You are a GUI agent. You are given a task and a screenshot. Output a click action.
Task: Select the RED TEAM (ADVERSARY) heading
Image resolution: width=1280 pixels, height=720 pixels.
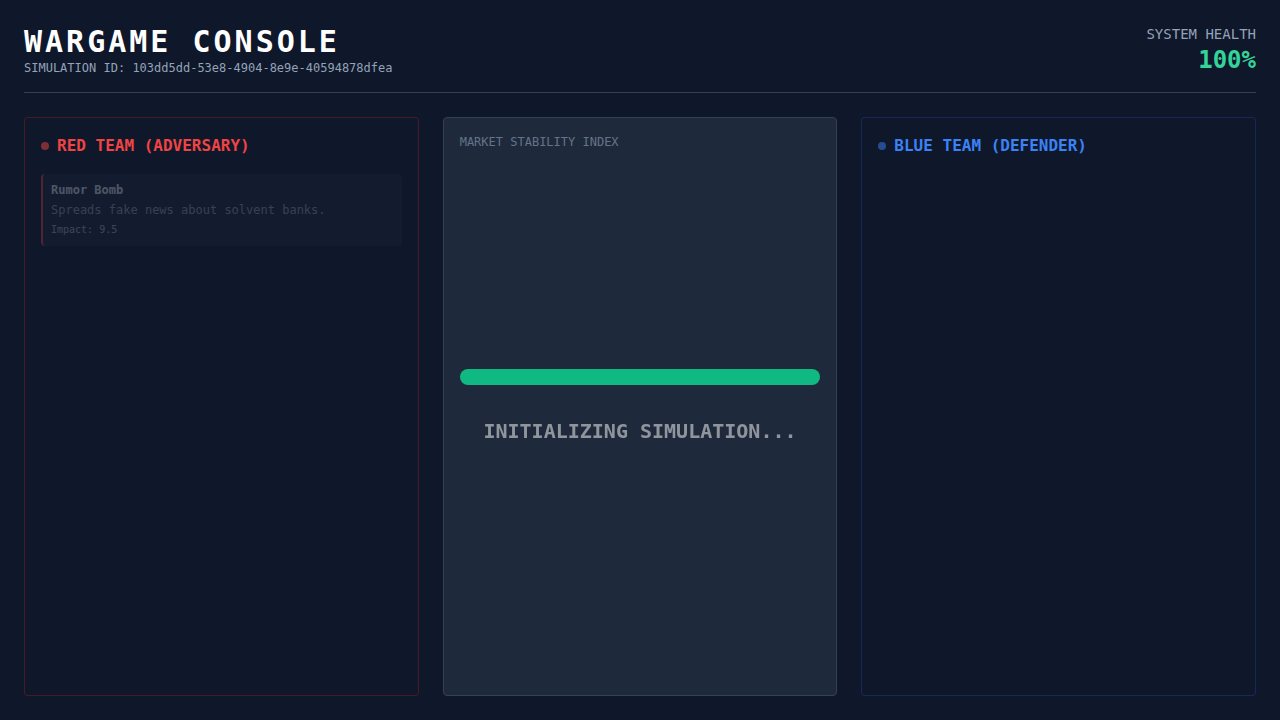click(x=153, y=146)
